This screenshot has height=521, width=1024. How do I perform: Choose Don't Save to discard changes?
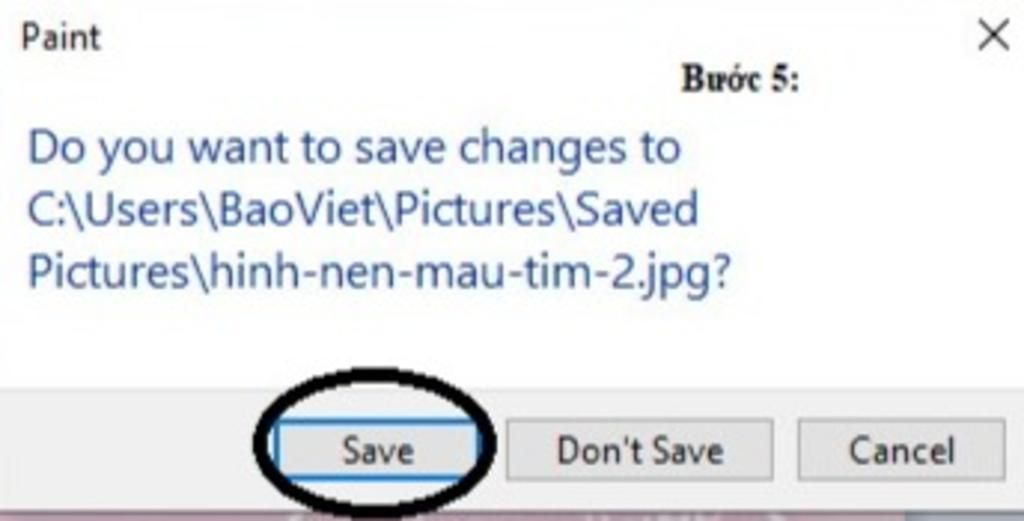[x=639, y=450]
